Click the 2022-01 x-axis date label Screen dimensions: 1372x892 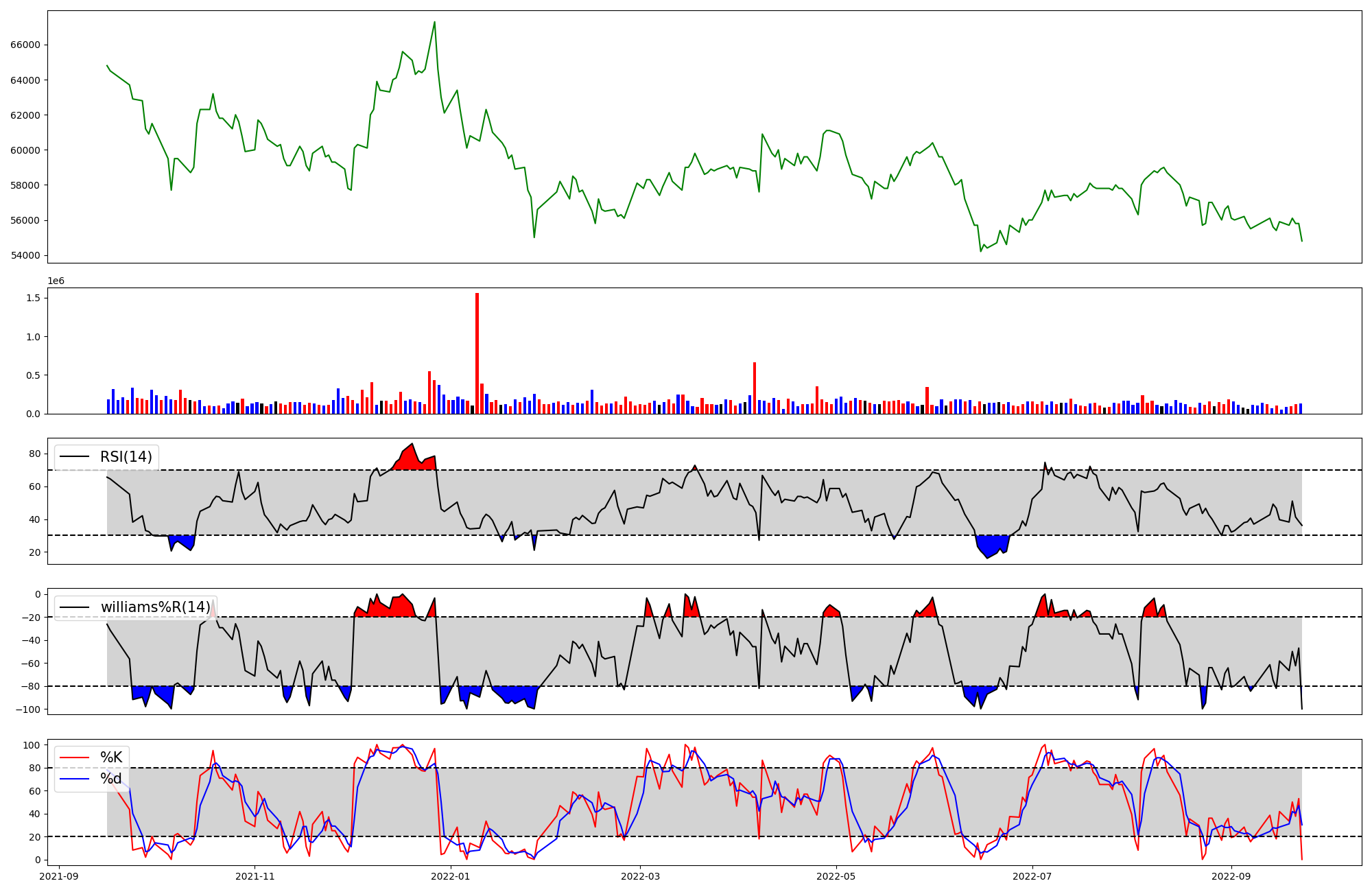click(x=451, y=876)
